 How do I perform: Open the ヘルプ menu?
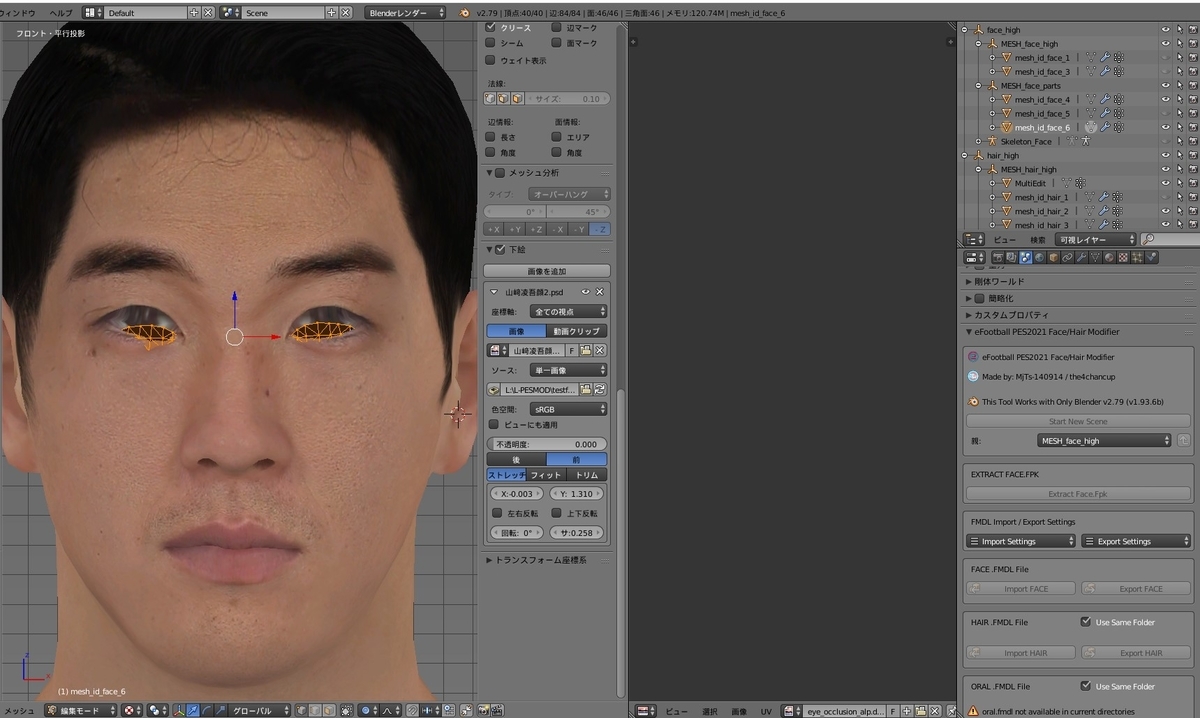(61, 13)
